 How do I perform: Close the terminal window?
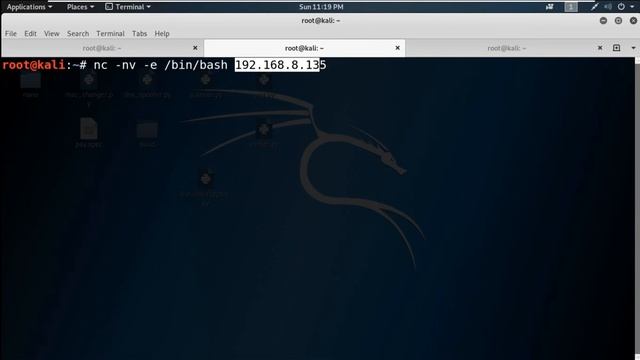(x=633, y=20)
